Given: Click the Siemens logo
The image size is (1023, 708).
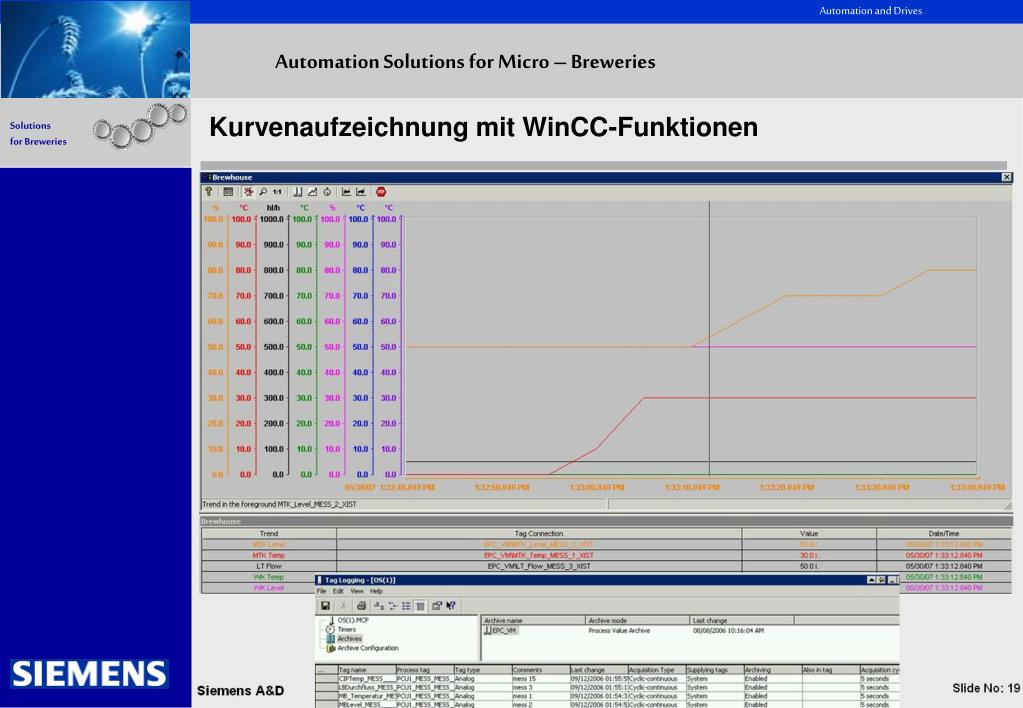Looking at the screenshot, I should (x=89, y=674).
